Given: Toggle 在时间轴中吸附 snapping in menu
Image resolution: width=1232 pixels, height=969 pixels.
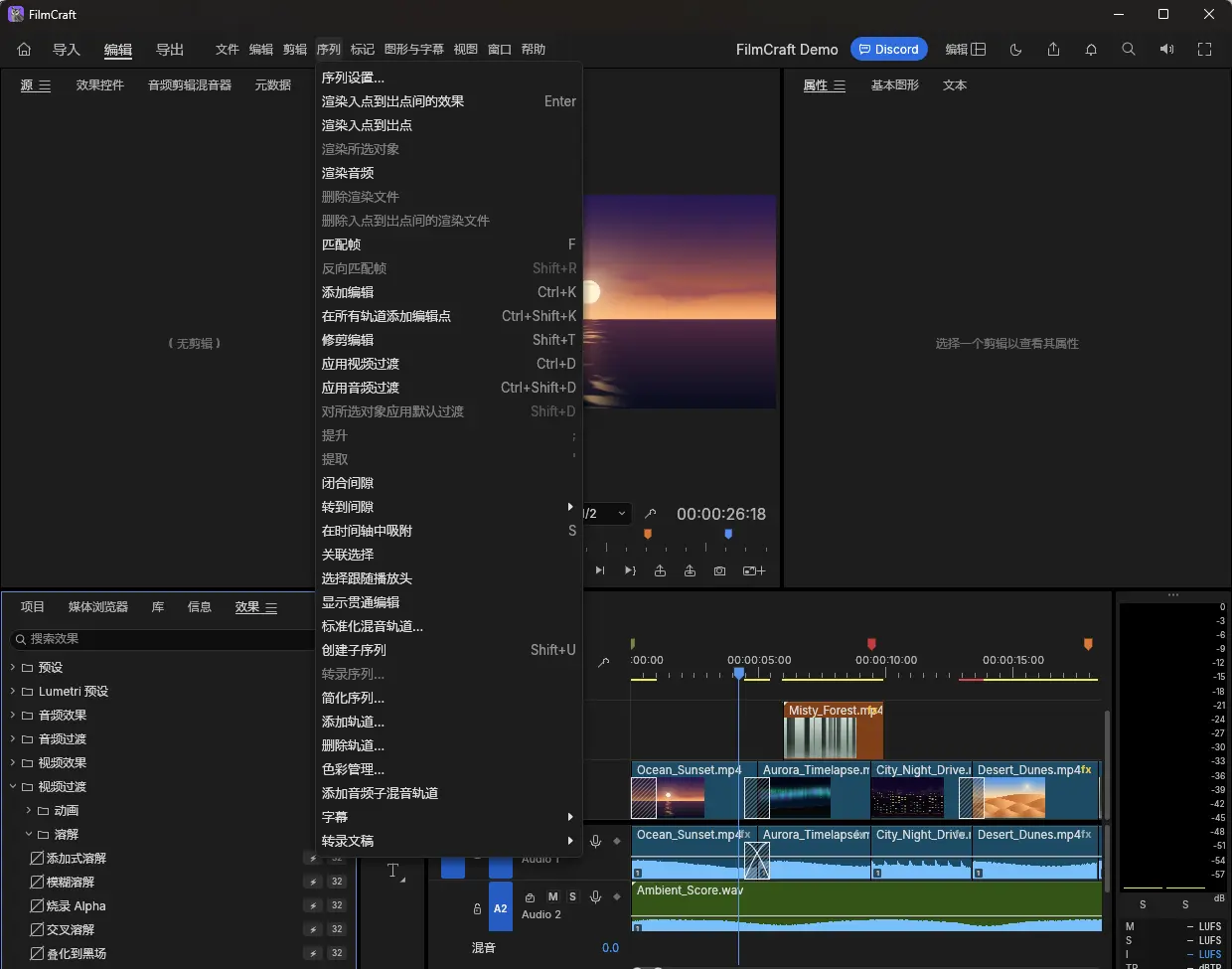Looking at the screenshot, I should point(448,531).
